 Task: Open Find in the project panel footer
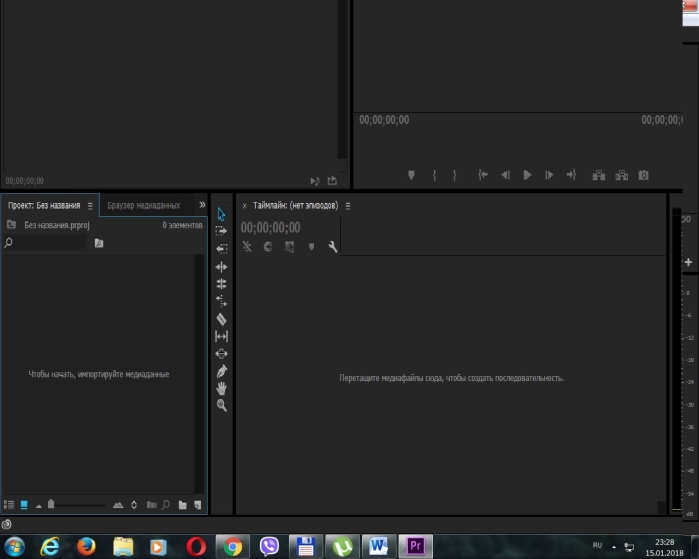click(x=166, y=505)
